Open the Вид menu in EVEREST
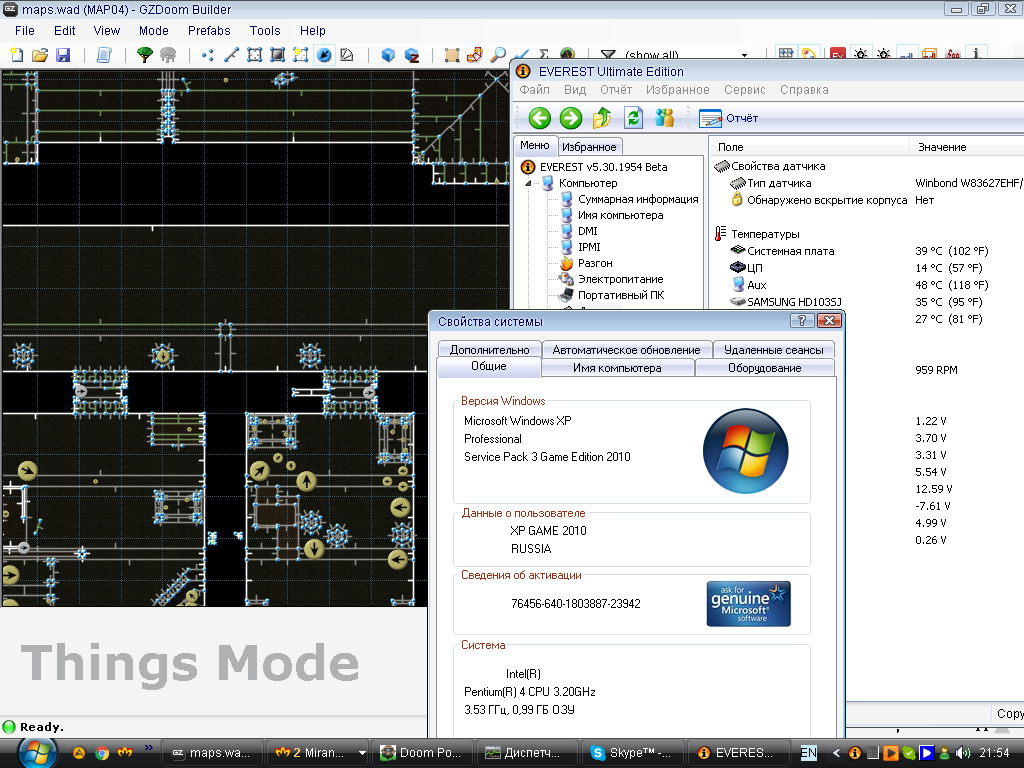Screen dimensions: 1024x768 coord(575,90)
